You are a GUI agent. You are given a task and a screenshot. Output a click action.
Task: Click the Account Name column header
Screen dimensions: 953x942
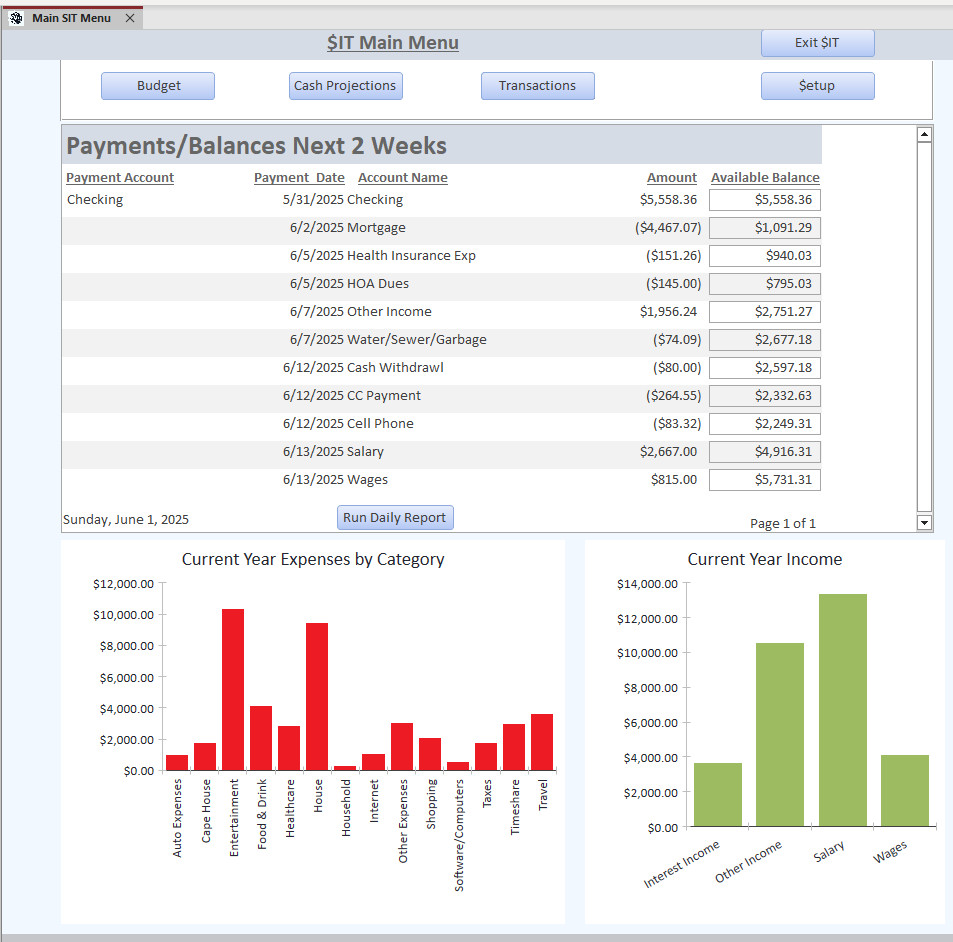point(402,177)
